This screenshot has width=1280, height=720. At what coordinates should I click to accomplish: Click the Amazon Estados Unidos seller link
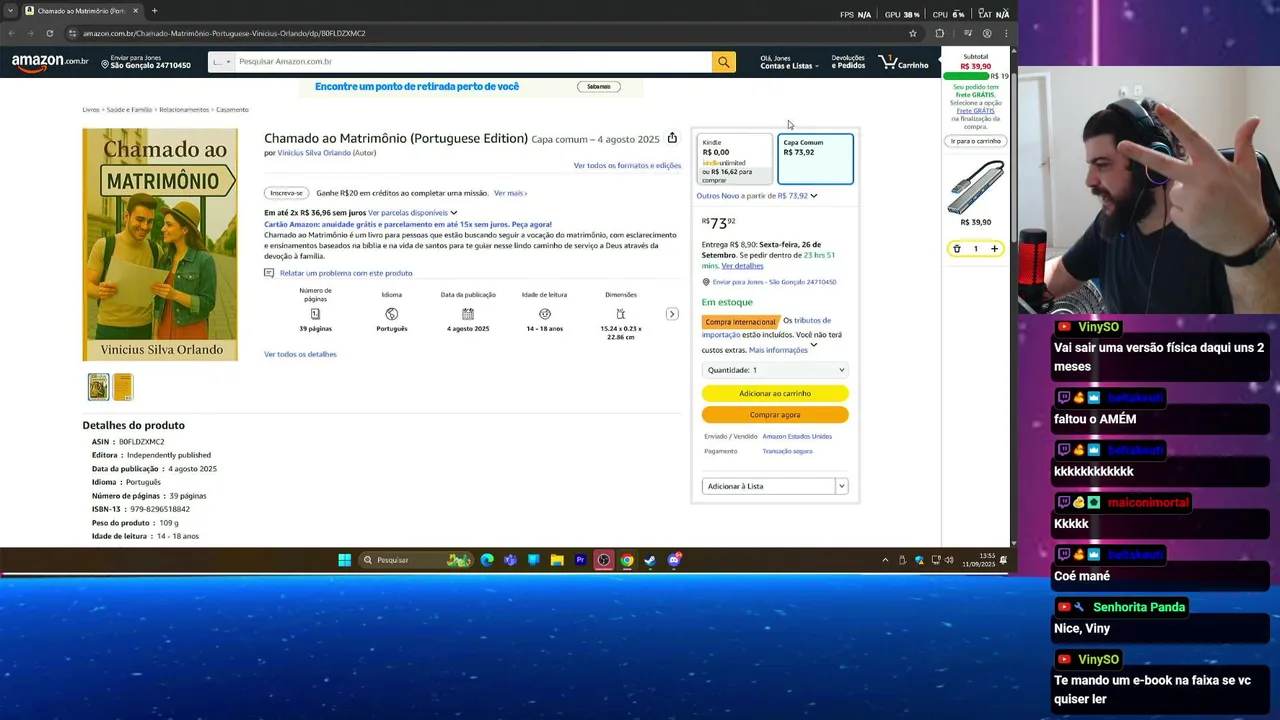(797, 436)
